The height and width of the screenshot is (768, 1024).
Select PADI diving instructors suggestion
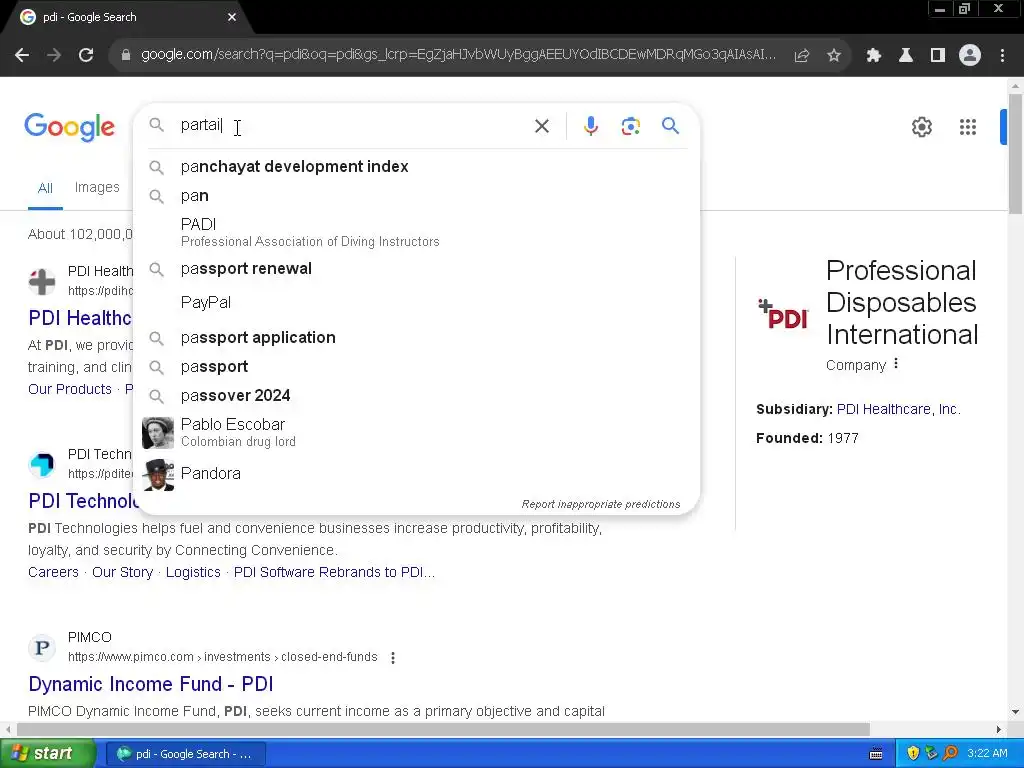pyautogui.click(x=417, y=232)
